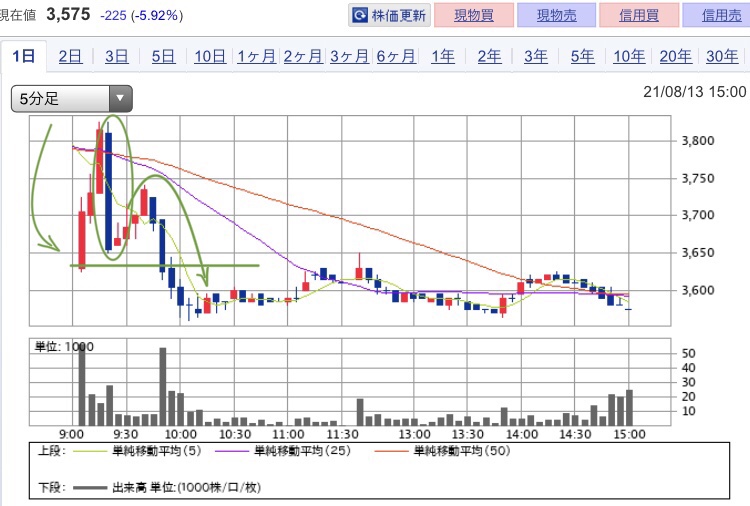Image resolution: width=750 pixels, height=506 pixels.
Task: Open the 5分足 candle interval dropdown
Action: click(72, 99)
